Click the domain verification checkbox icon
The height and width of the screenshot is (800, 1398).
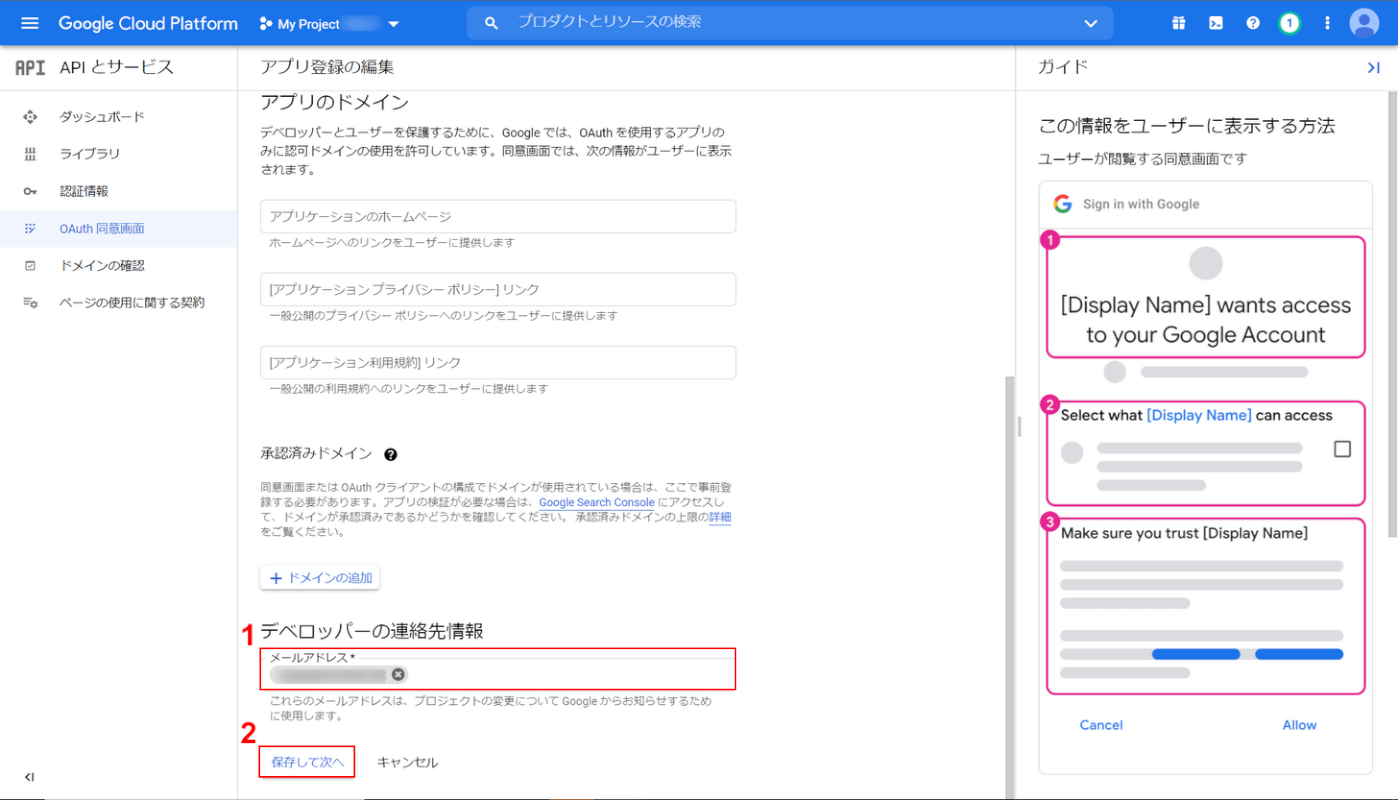[30, 265]
